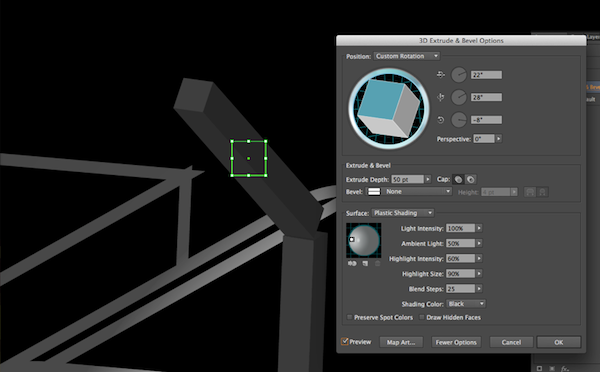Open the Surface Plastic Shading dropdown
The width and height of the screenshot is (600, 372).
[x=403, y=213]
